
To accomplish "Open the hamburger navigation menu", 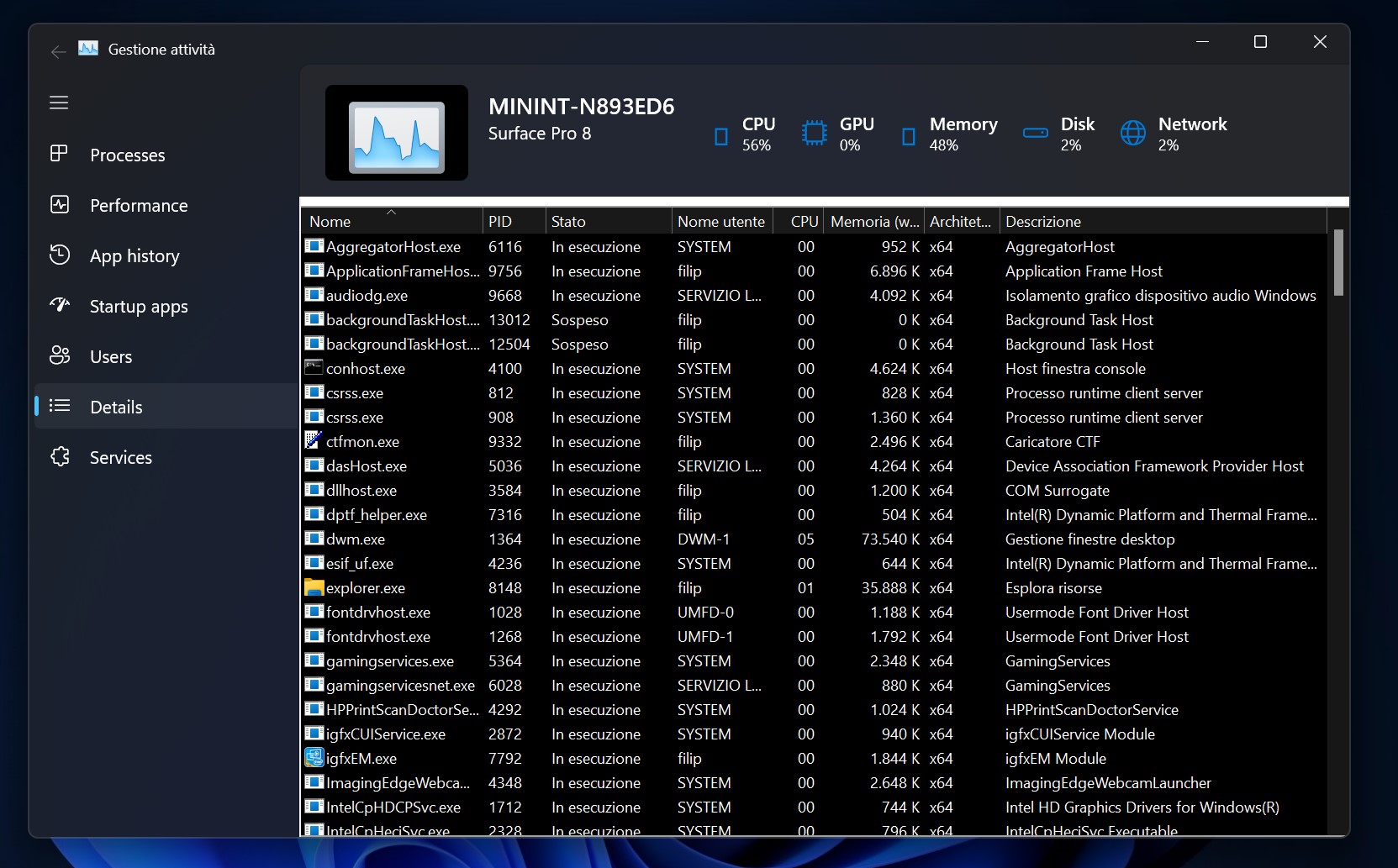I will [59, 103].
